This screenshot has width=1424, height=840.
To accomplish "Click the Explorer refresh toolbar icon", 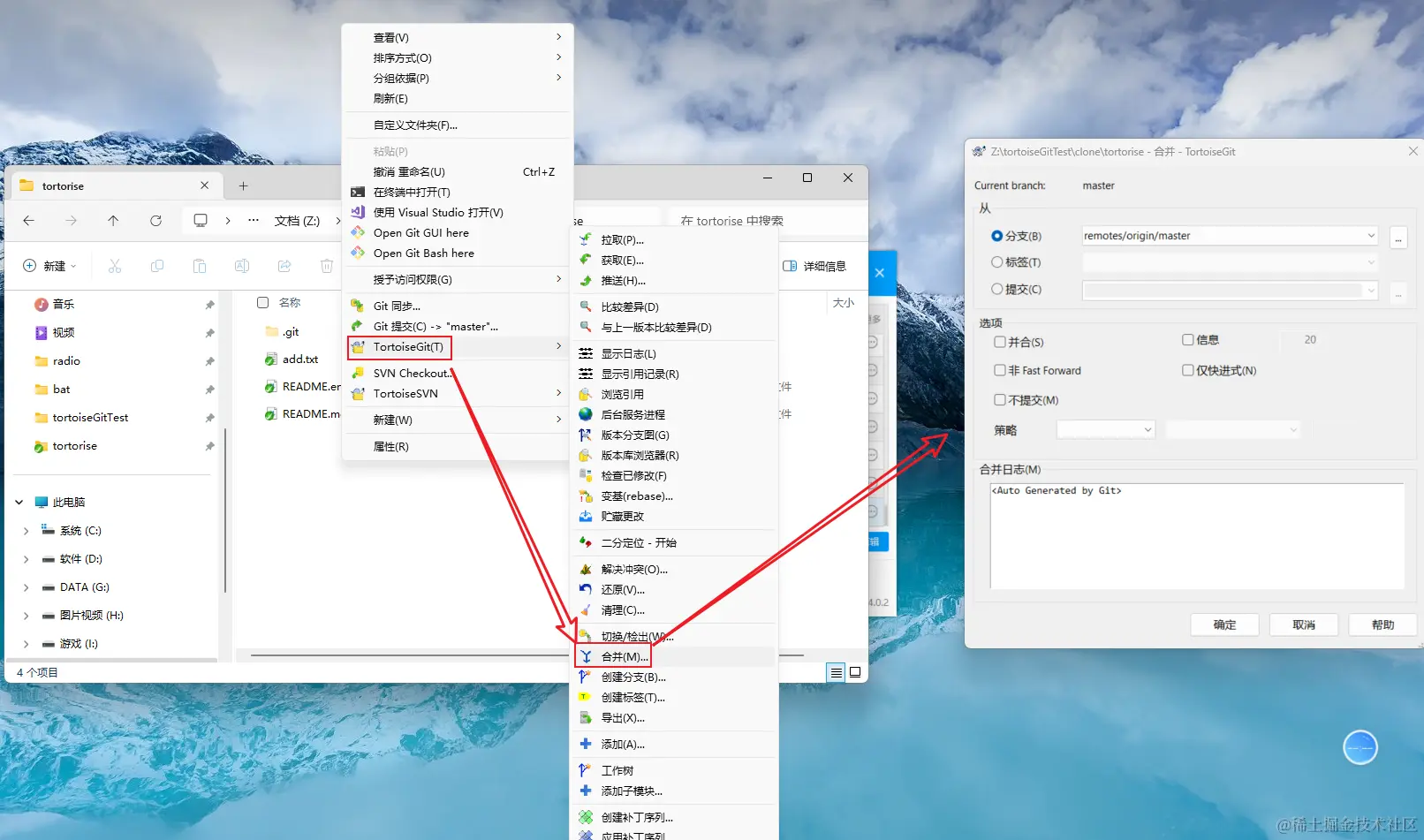I will point(155,221).
